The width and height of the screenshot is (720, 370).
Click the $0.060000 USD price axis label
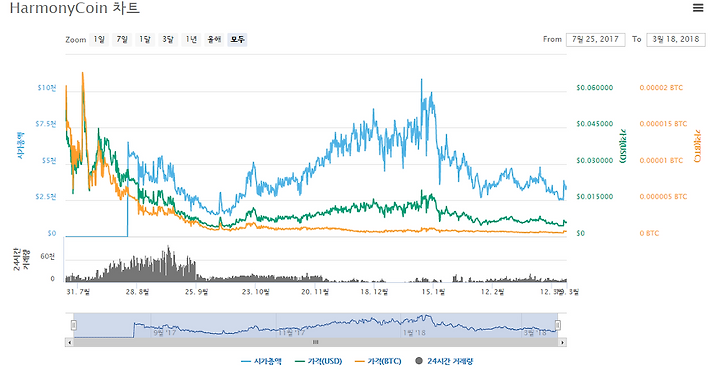pos(595,88)
